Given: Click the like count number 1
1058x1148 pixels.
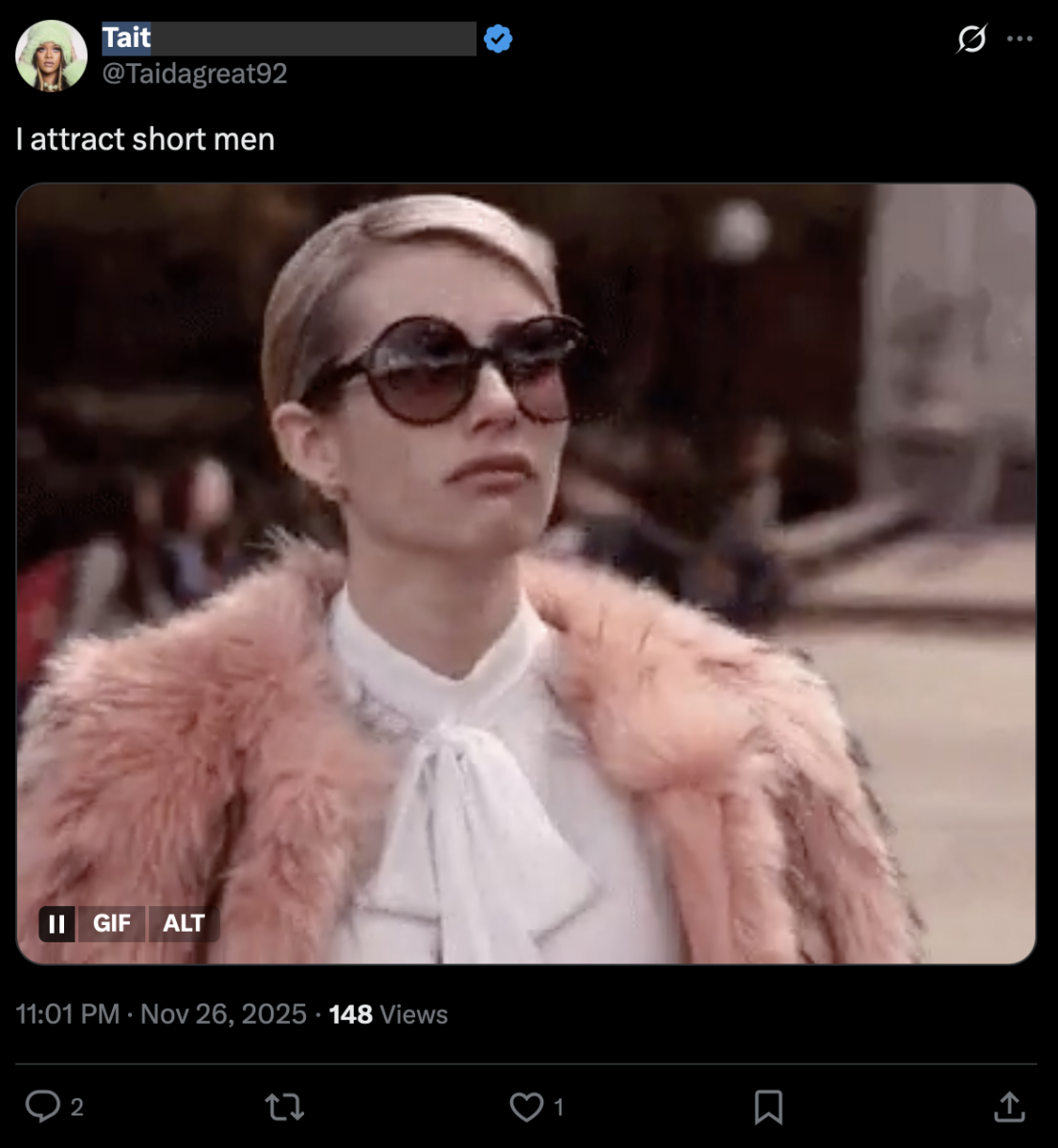Looking at the screenshot, I should click(x=559, y=1108).
